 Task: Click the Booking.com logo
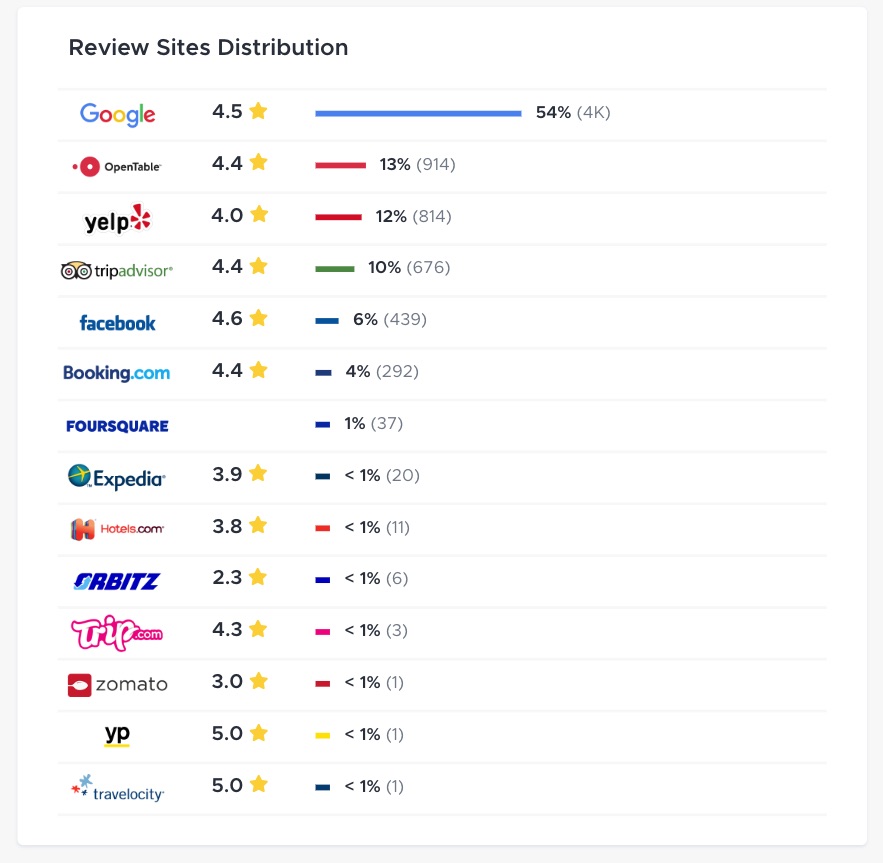click(117, 373)
